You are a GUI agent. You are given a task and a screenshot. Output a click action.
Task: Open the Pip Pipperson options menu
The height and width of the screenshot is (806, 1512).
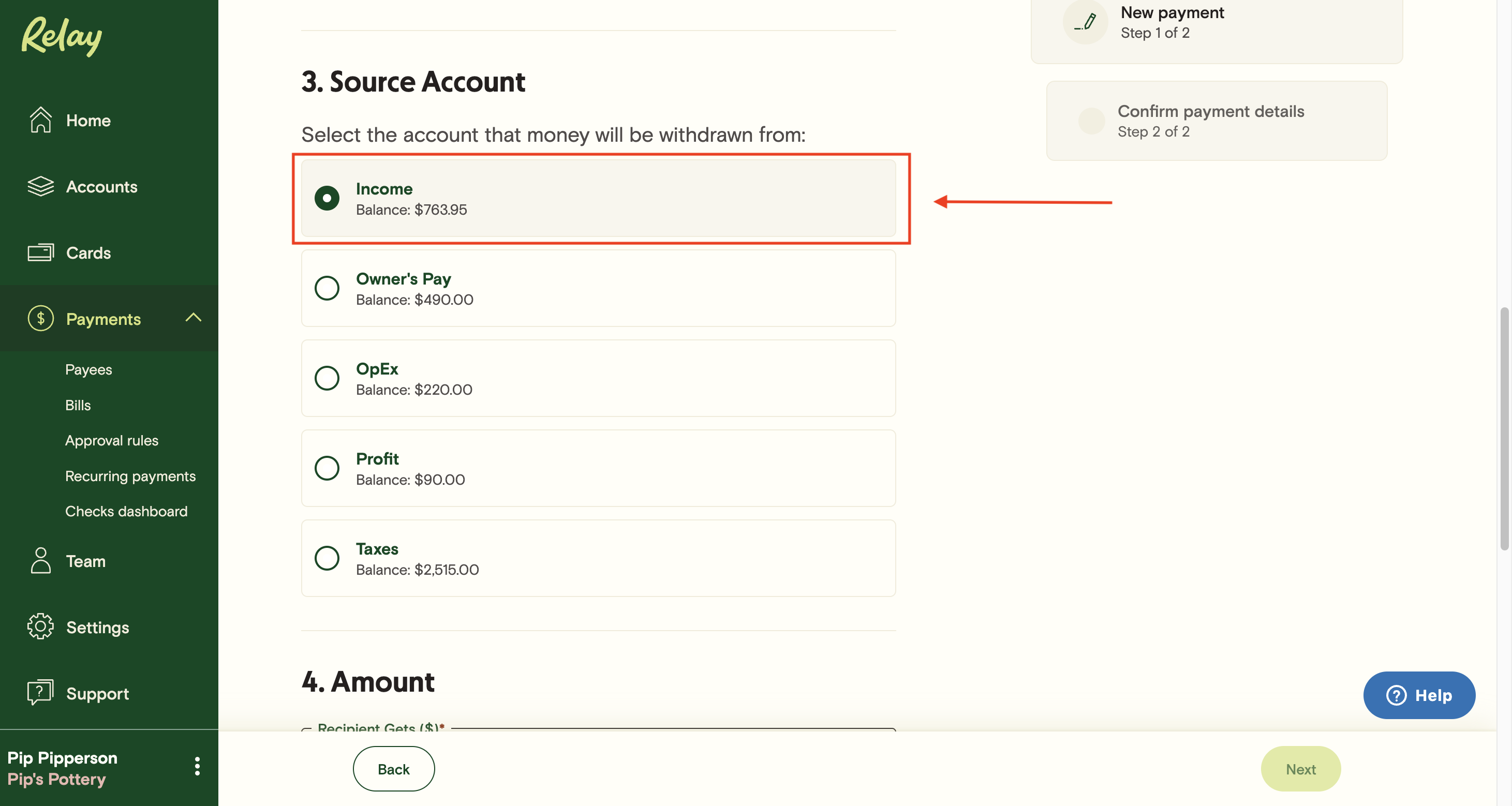tap(197, 766)
